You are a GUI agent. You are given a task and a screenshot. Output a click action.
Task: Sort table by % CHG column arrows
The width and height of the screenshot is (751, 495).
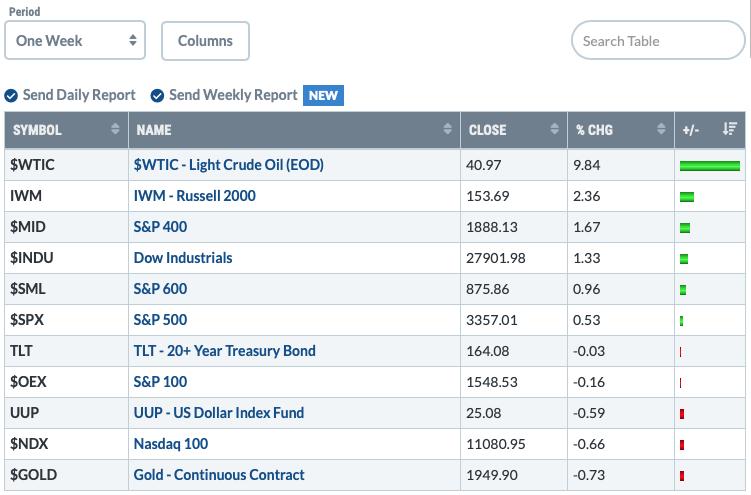(661, 128)
